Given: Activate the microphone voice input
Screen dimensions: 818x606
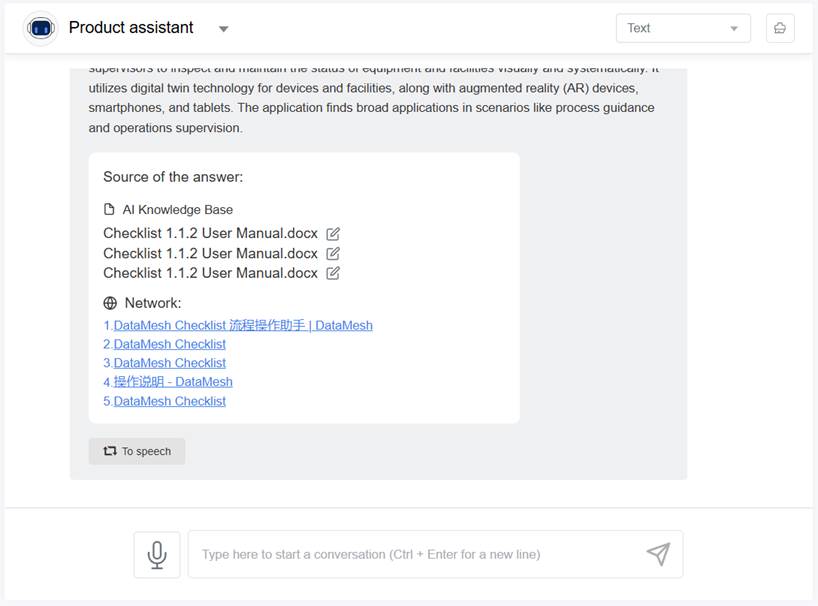Looking at the screenshot, I should pyautogui.click(x=157, y=554).
